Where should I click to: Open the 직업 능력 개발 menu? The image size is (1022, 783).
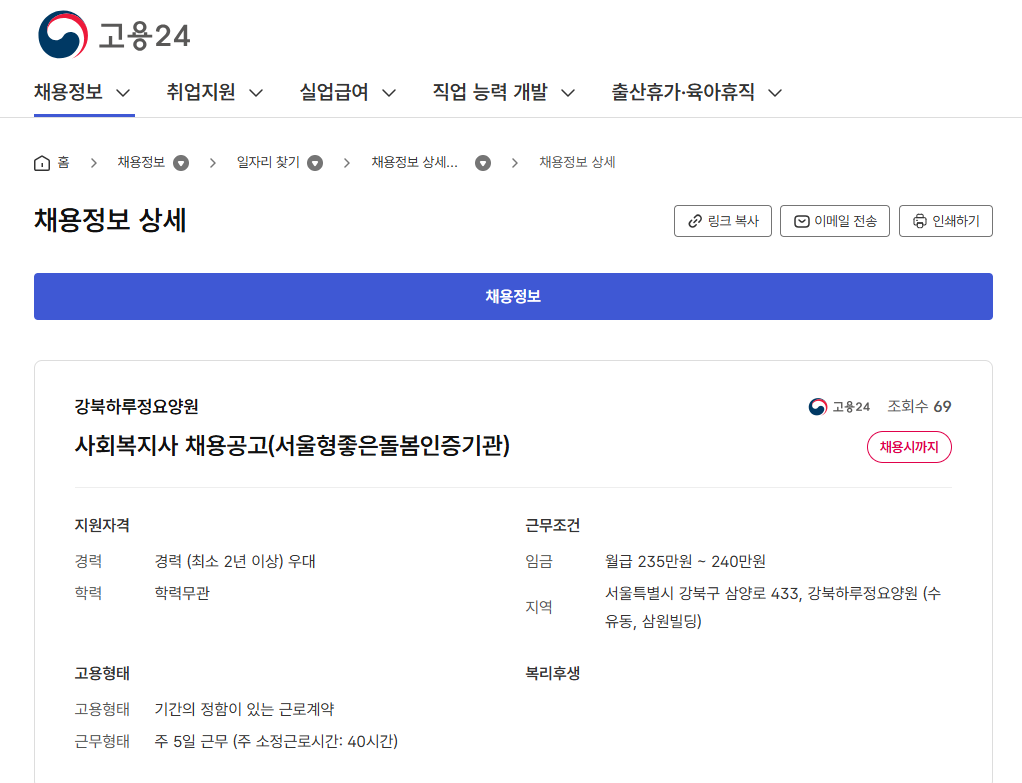504,93
